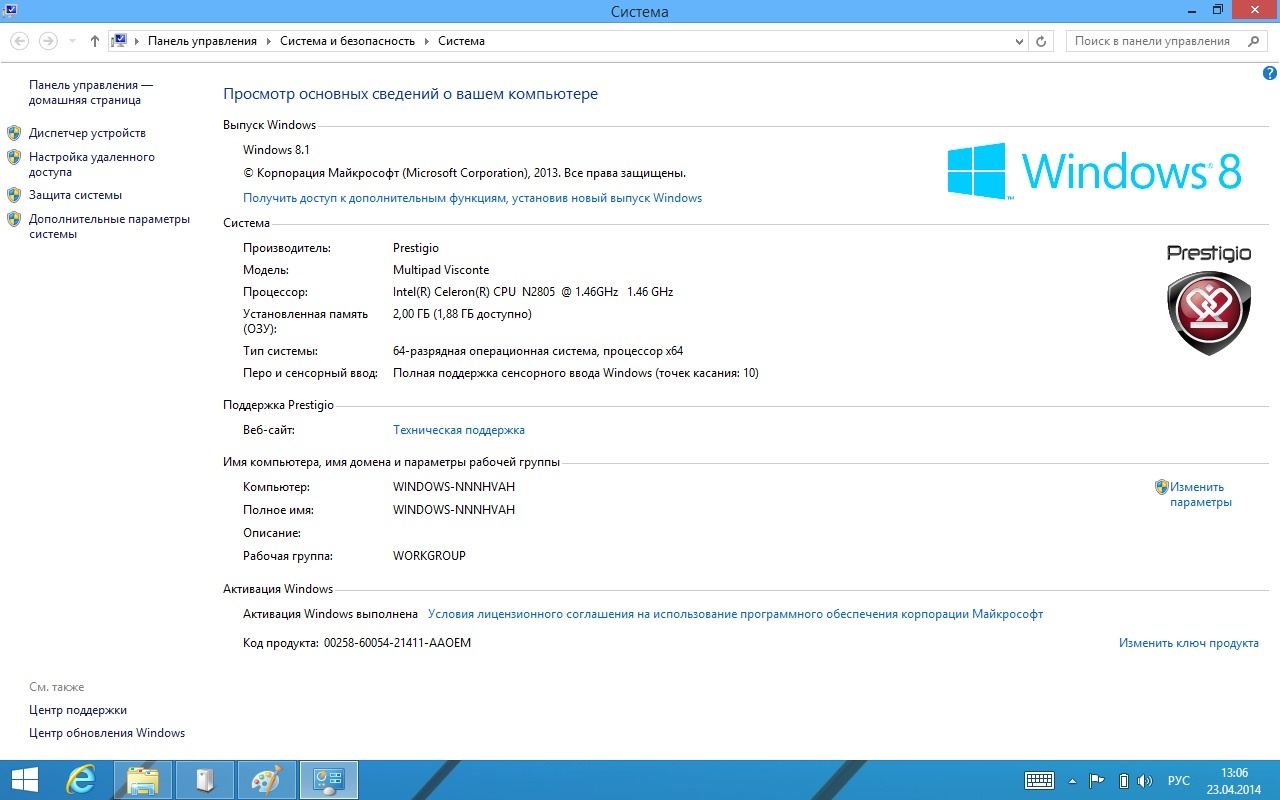This screenshot has height=800, width=1280.
Task: Click the Action Center flag tray icon
Action: [1097, 780]
